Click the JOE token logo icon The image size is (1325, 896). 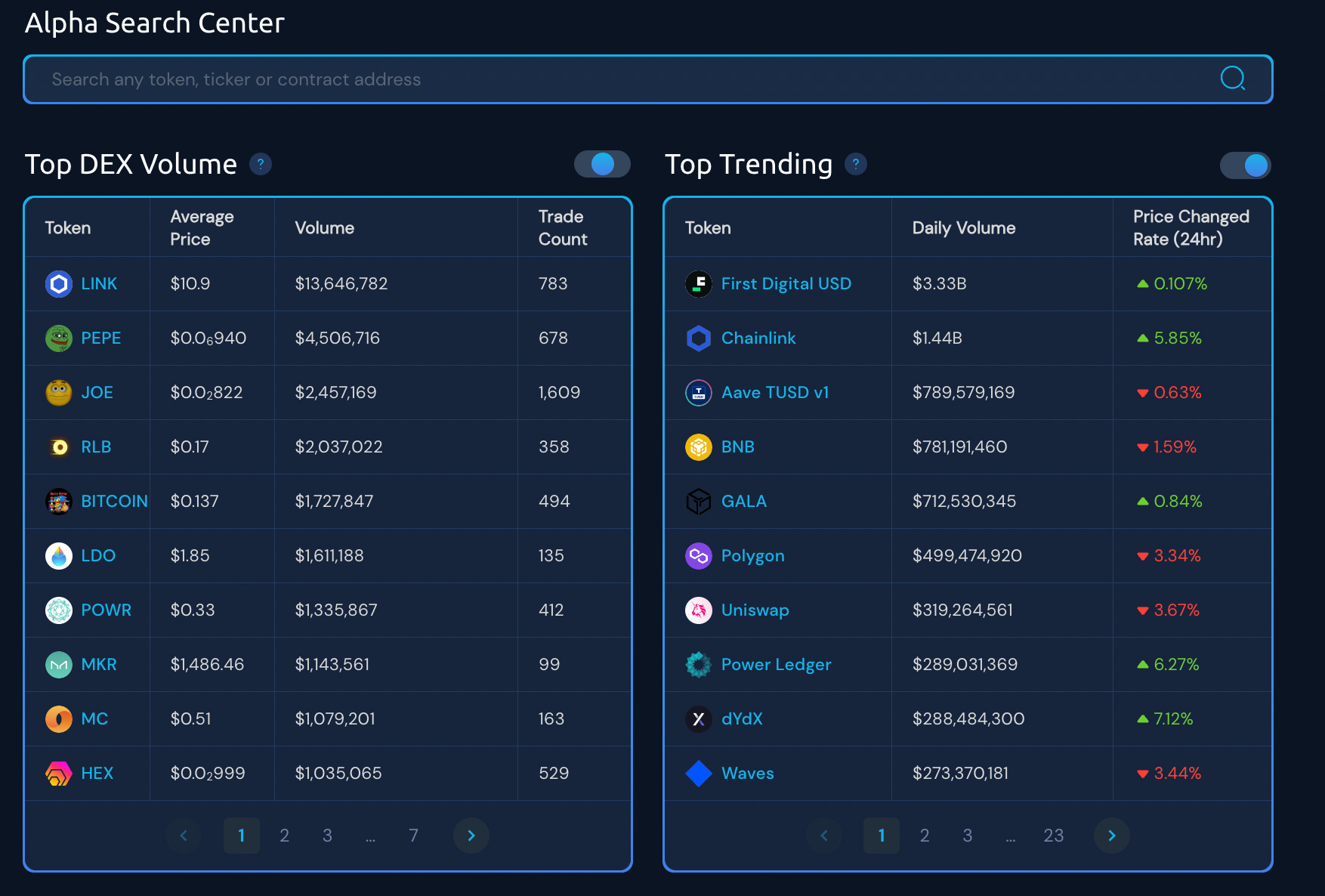coord(59,393)
